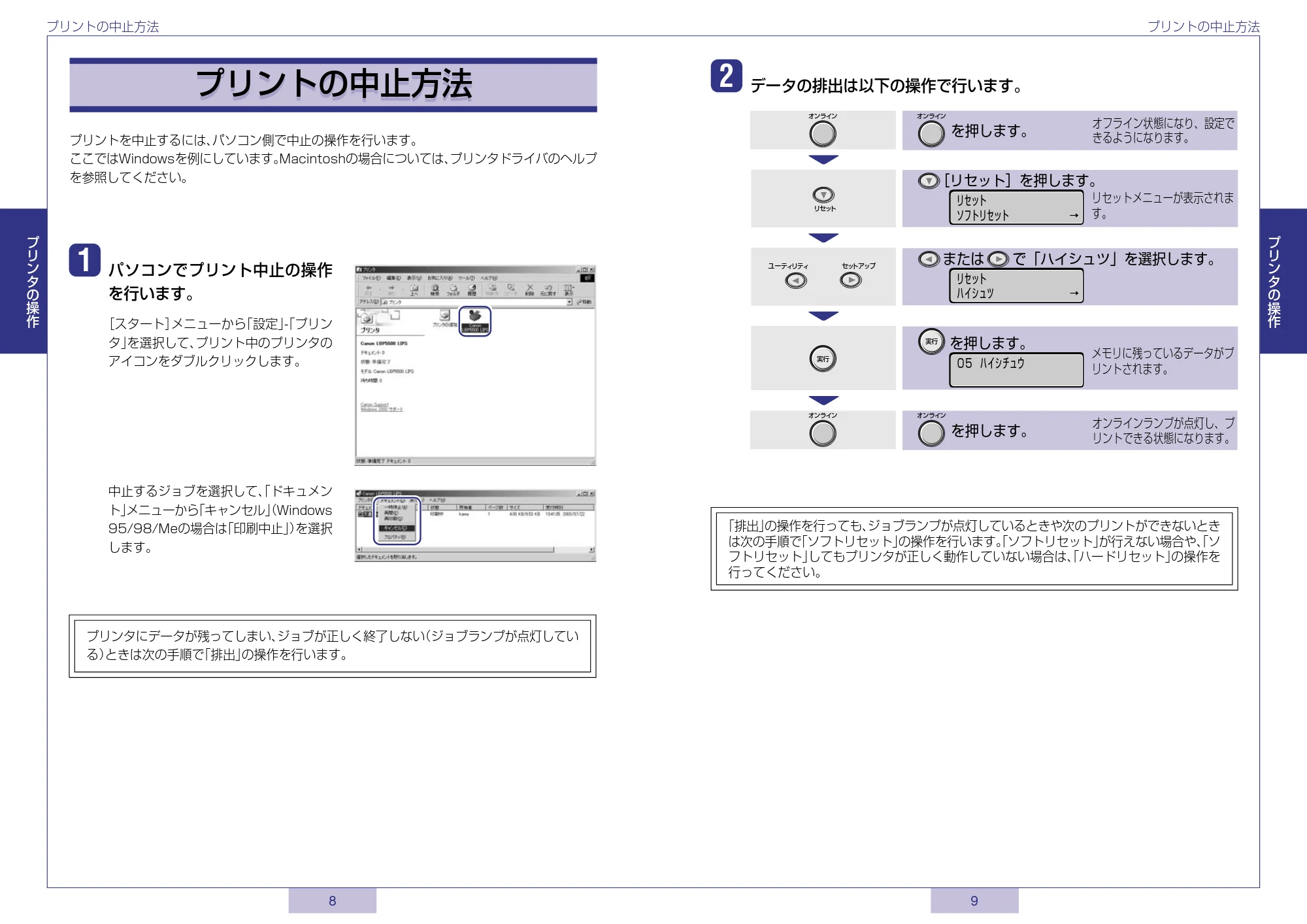Click the Move To toolbar icon

pyautogui.click(x=492, y=290)
